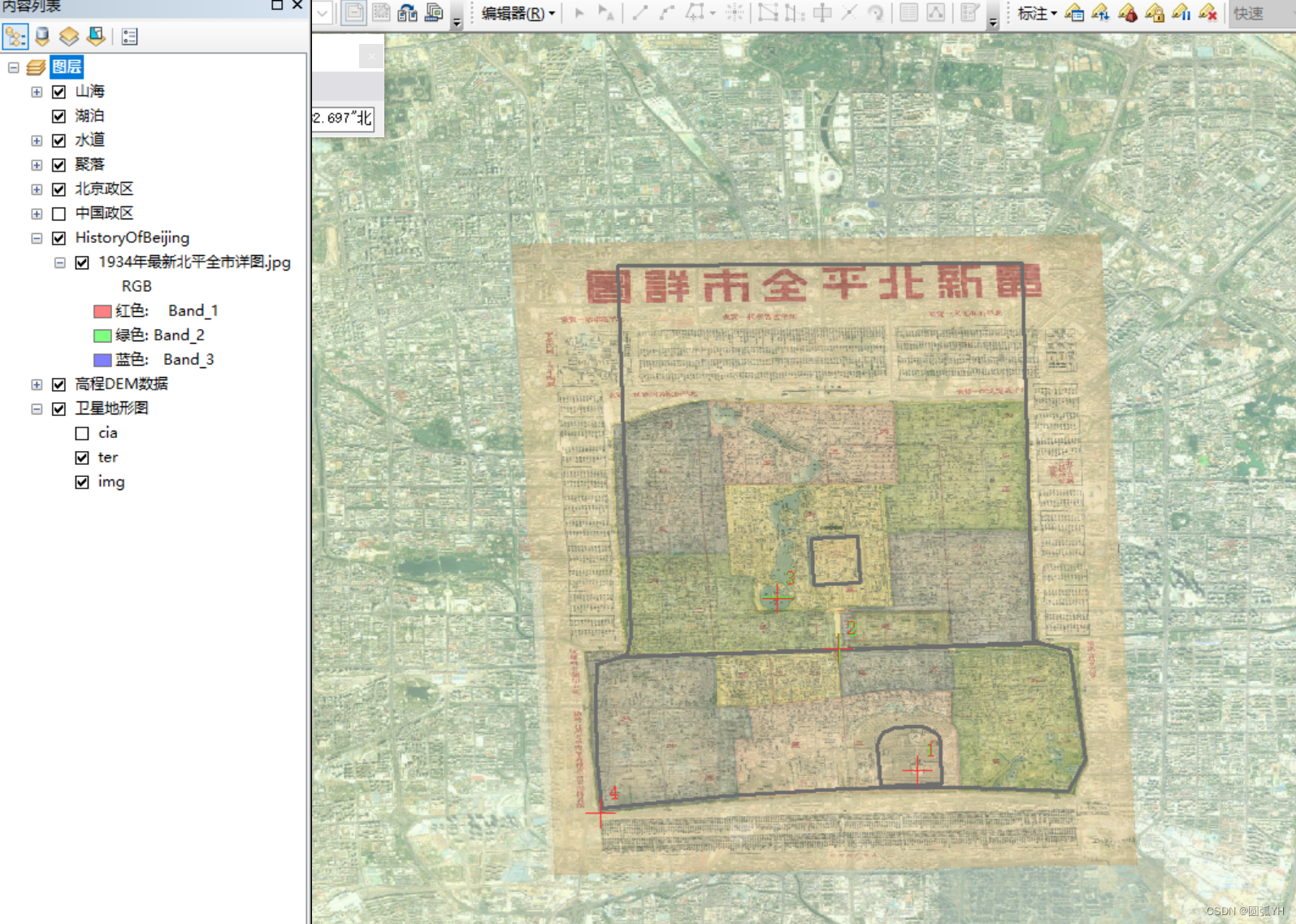Uncheck the HistoryOfBeijing group layer

pos(59,238)
